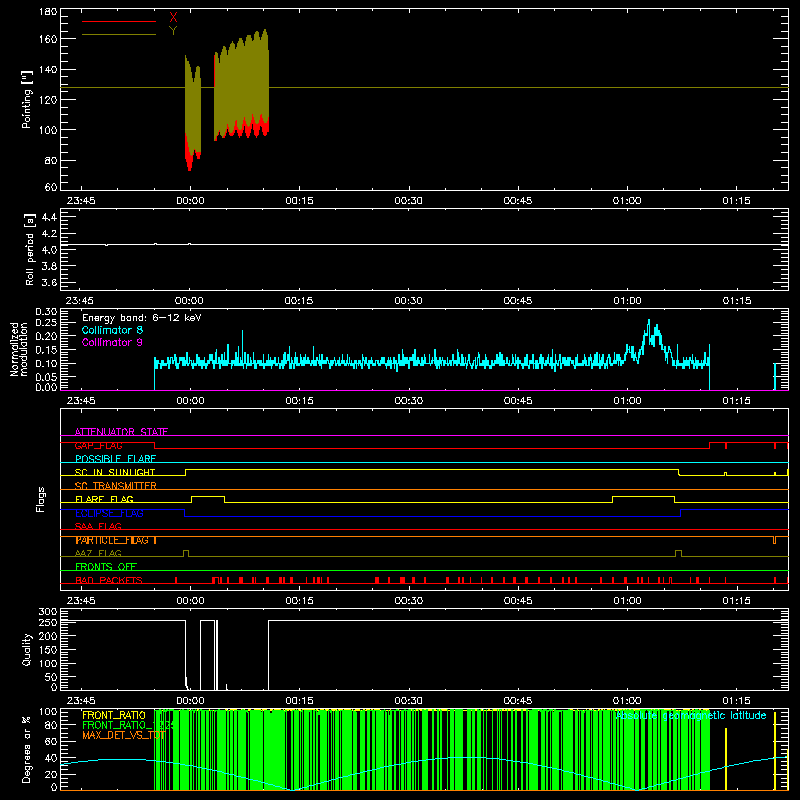Click the ATTENUATOR_STATE flag label
800x800 pixels.
coord(121,432)
